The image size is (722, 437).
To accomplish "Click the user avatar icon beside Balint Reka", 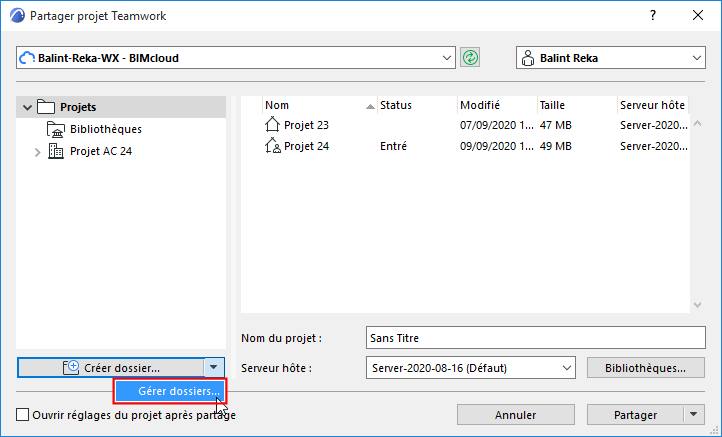I will pyautogui.click(x=528, y=58).
